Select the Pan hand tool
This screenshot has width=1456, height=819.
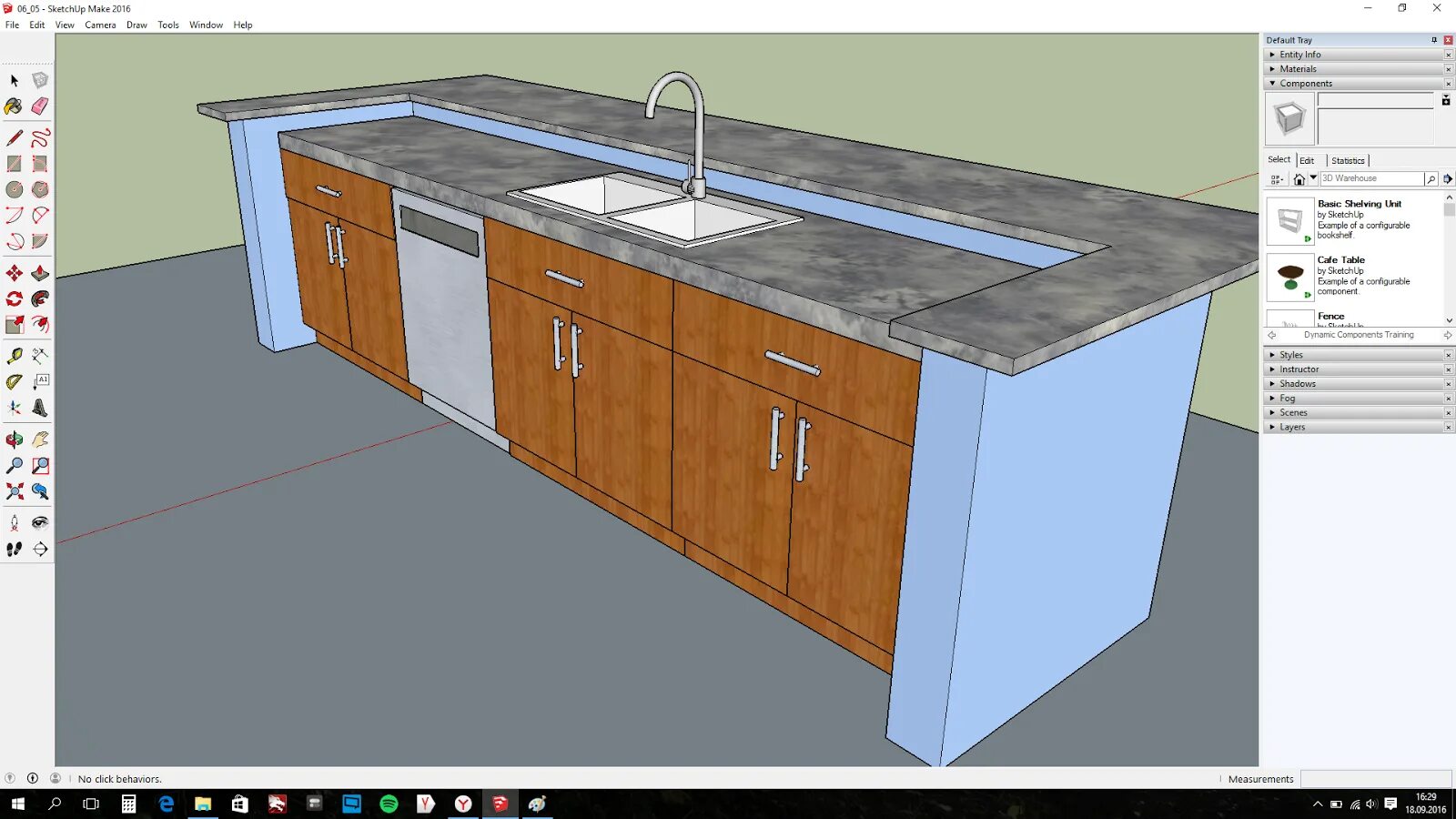point(40,440)
